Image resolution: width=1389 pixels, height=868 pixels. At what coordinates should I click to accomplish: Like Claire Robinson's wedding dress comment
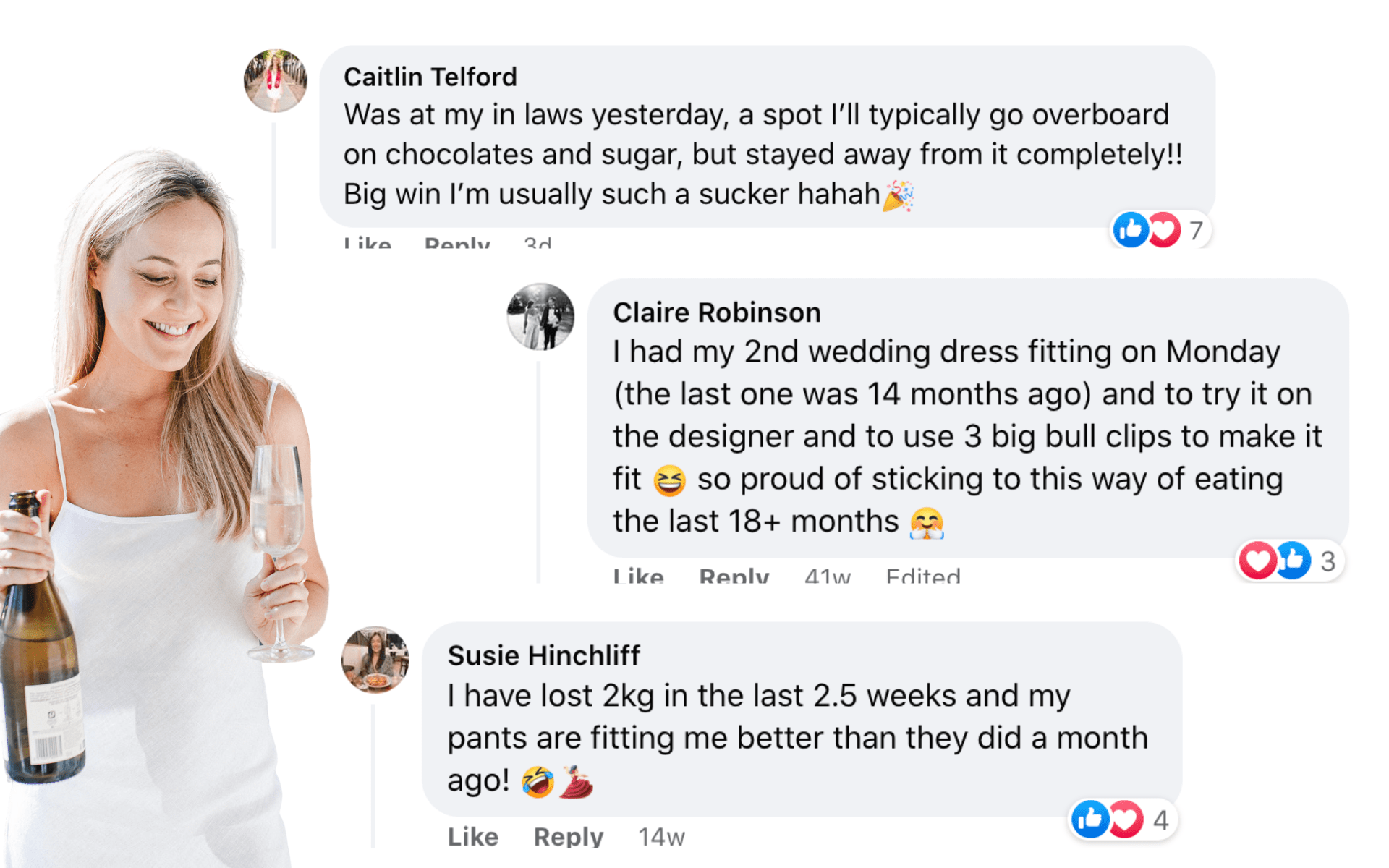click(x=638, y=576)
